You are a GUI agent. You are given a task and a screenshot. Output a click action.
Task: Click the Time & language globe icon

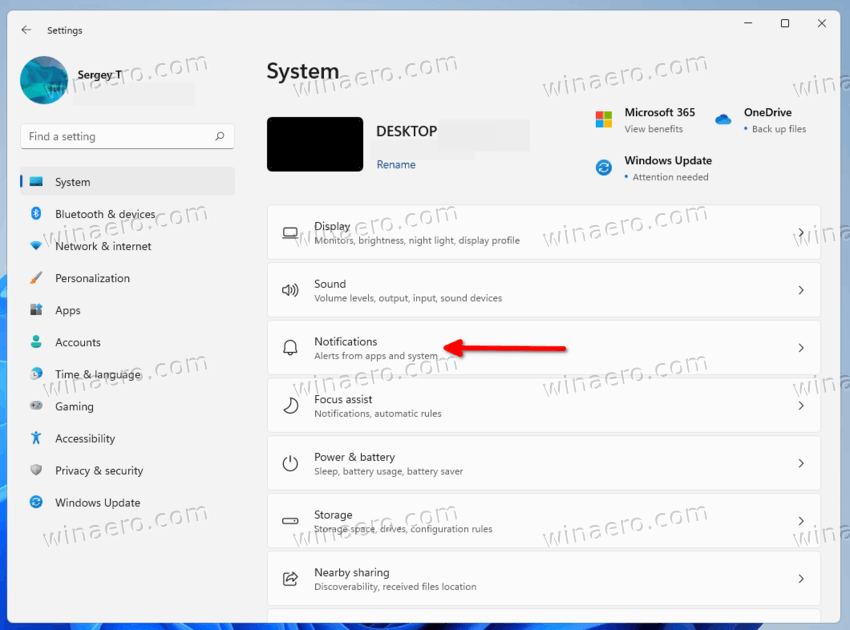(x=36, y=374)
